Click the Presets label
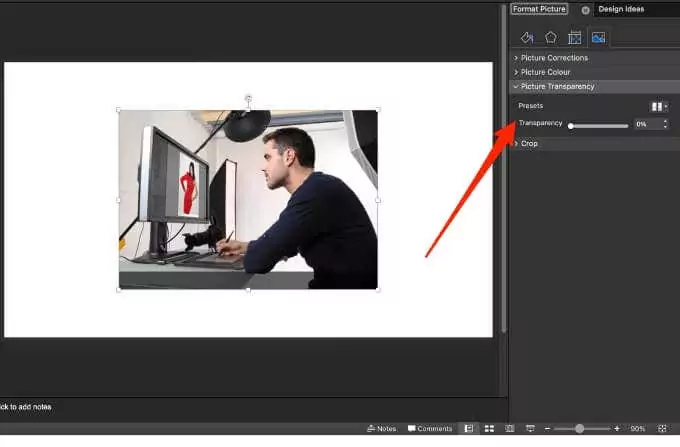The height and width of the screenshot is (447, 680). [x=530, y=106]
